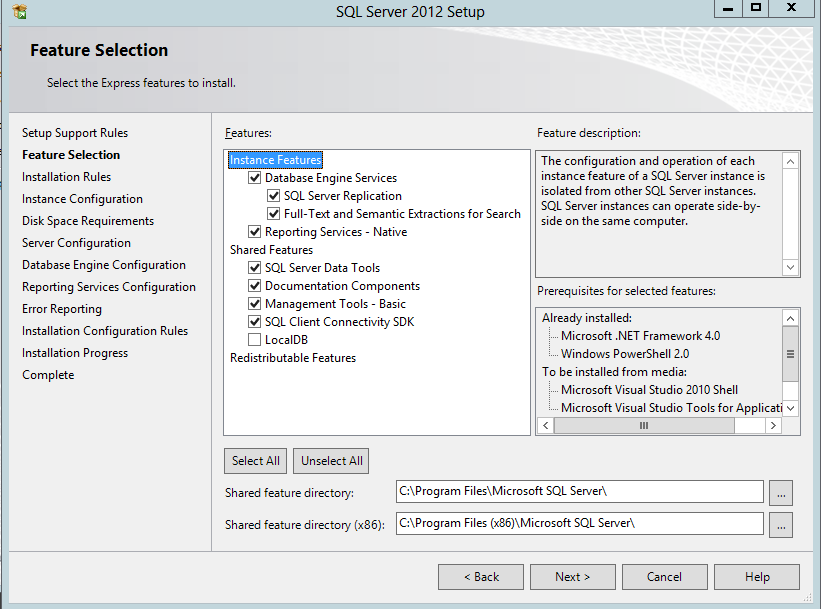This screenshot has height=609, width=821.
Task: Click the Prerequisites vertical scrollbar thumb
Action: click(790, 354)
